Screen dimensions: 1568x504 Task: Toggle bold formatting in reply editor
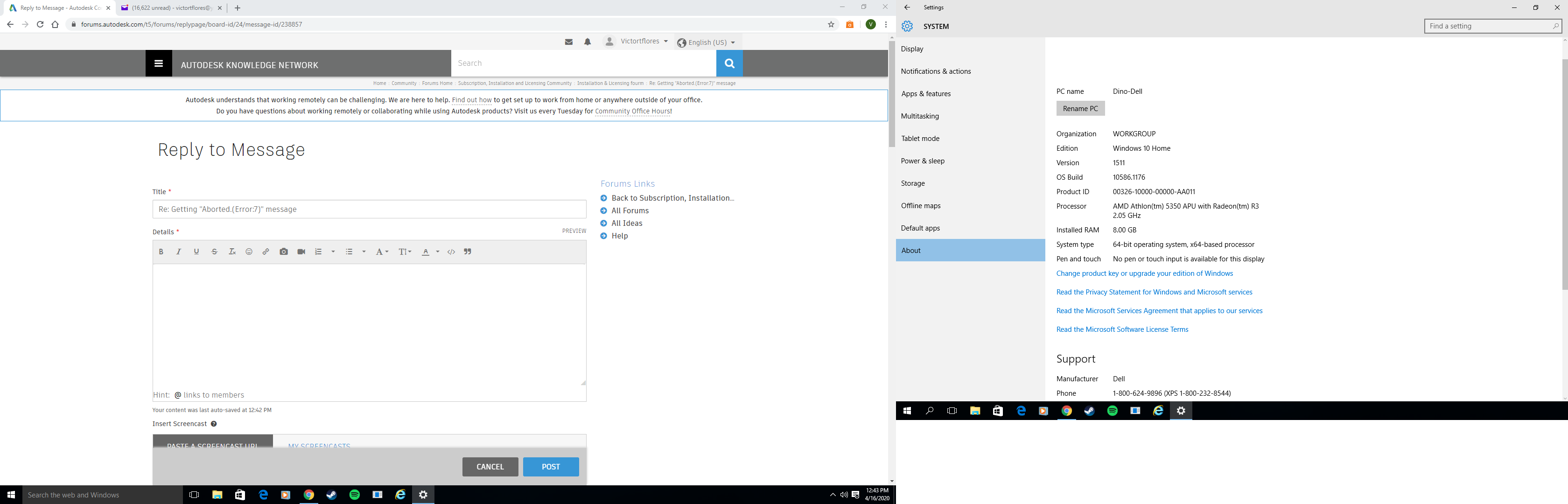click(x=161, y=252)
